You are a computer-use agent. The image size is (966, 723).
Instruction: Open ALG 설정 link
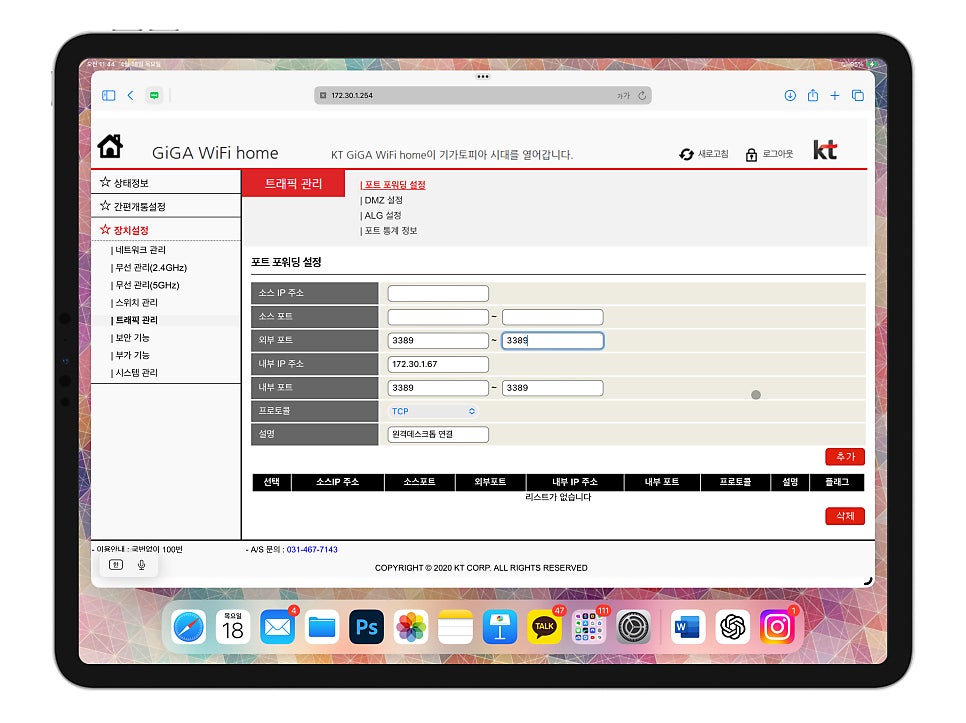pyautogui.click(x=383, y=216)
